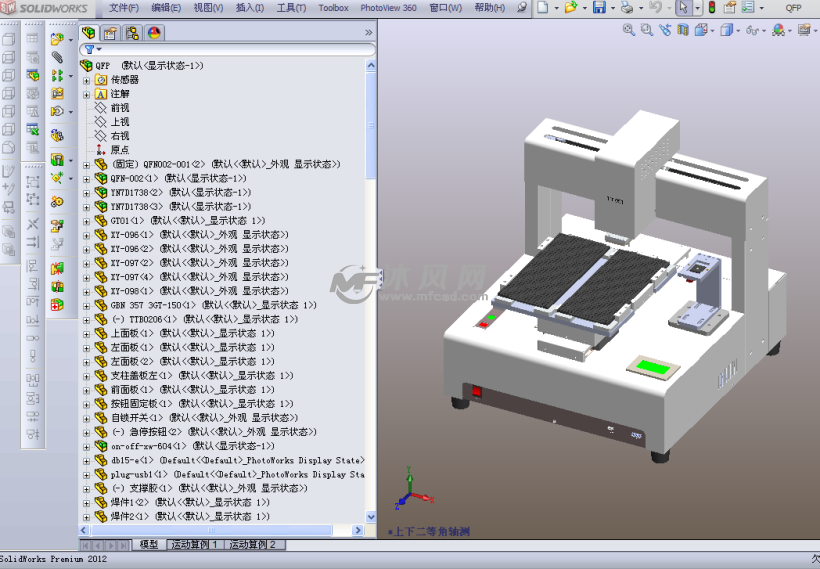Screen dimensions: 820x569
Task: Select the 右视 plane
Action: coord(120,136)
